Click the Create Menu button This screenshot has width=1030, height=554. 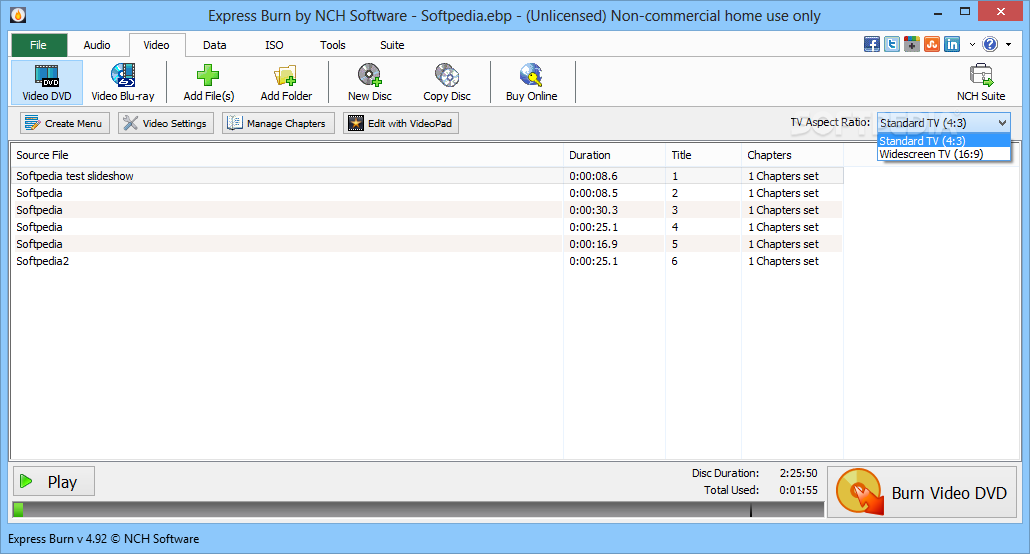64,123
